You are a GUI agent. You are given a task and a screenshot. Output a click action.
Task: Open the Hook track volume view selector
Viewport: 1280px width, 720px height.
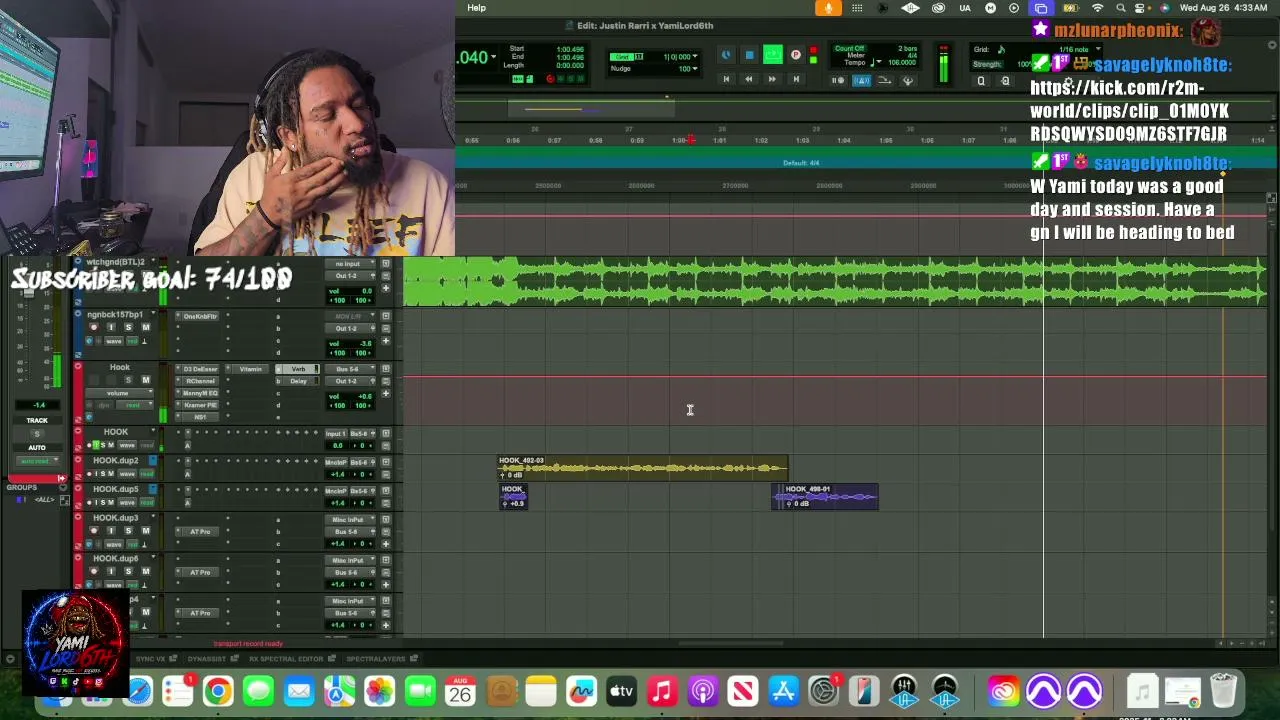(x=118, y=393)
